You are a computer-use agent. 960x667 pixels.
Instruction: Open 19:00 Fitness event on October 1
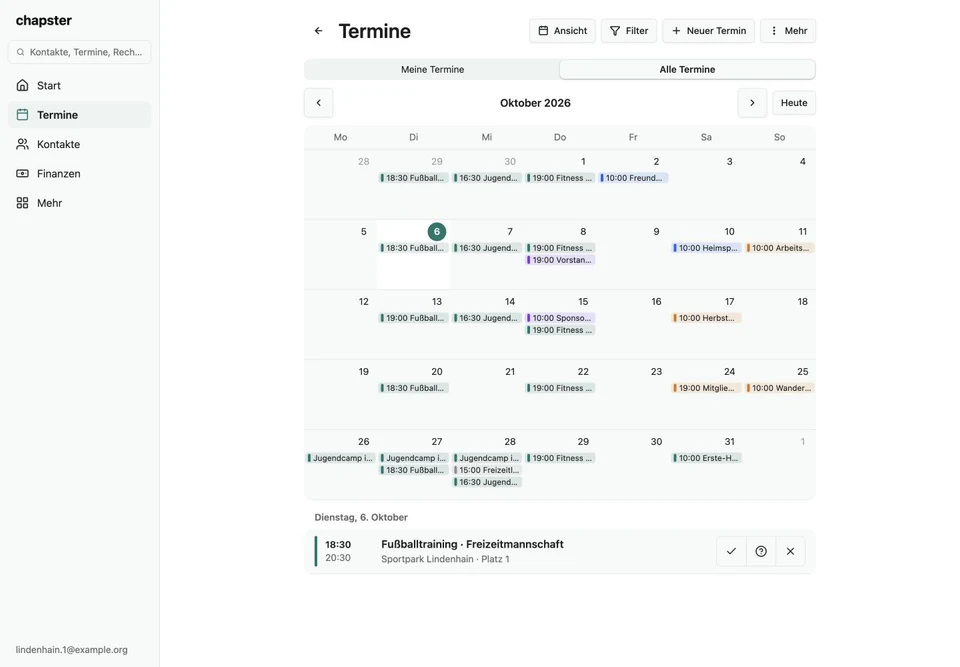560,178
